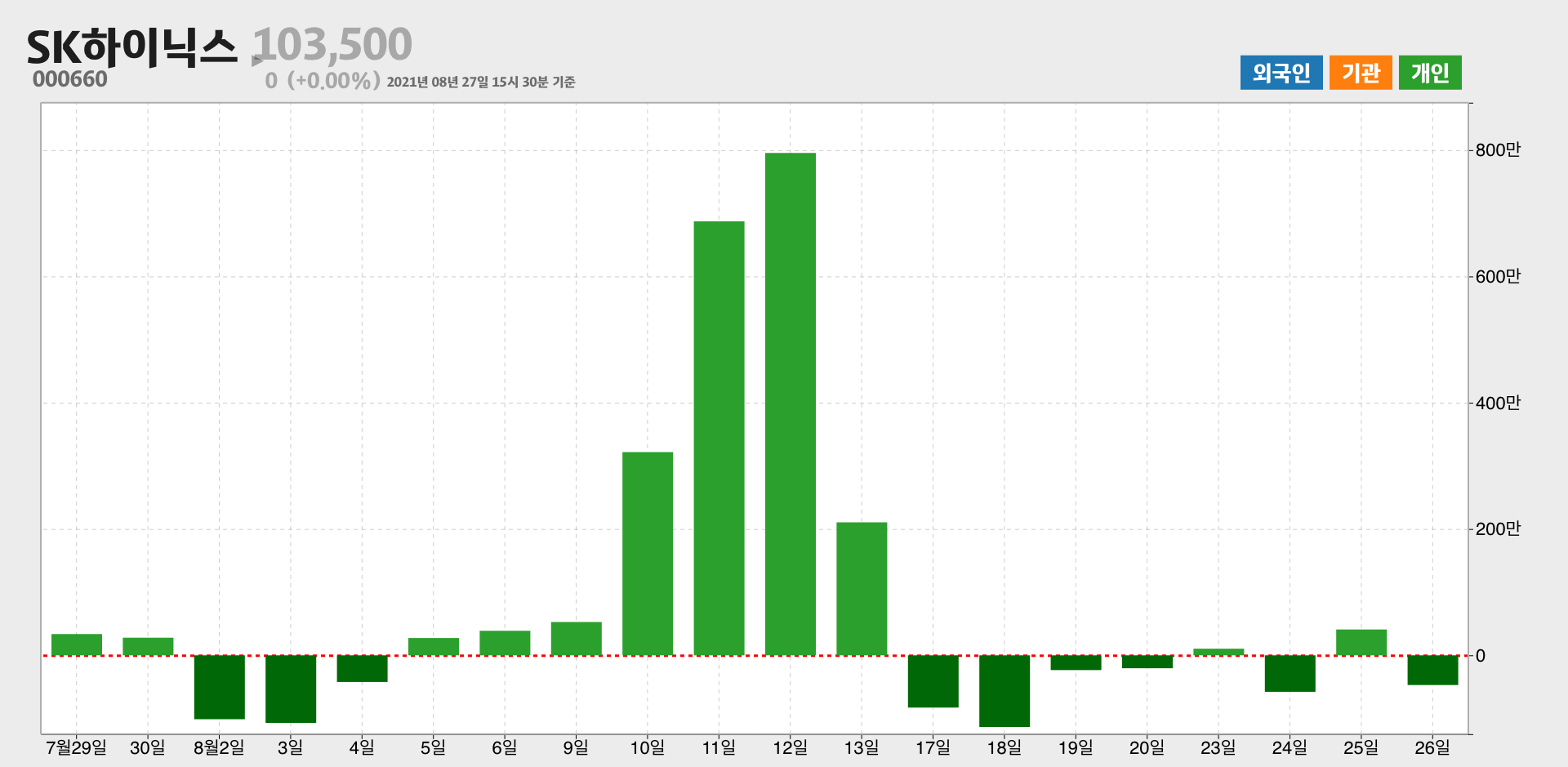This screenshot has height=767, width=1568.
Task: Select the 기관 legend button
Action: (x=1361, y=73)
